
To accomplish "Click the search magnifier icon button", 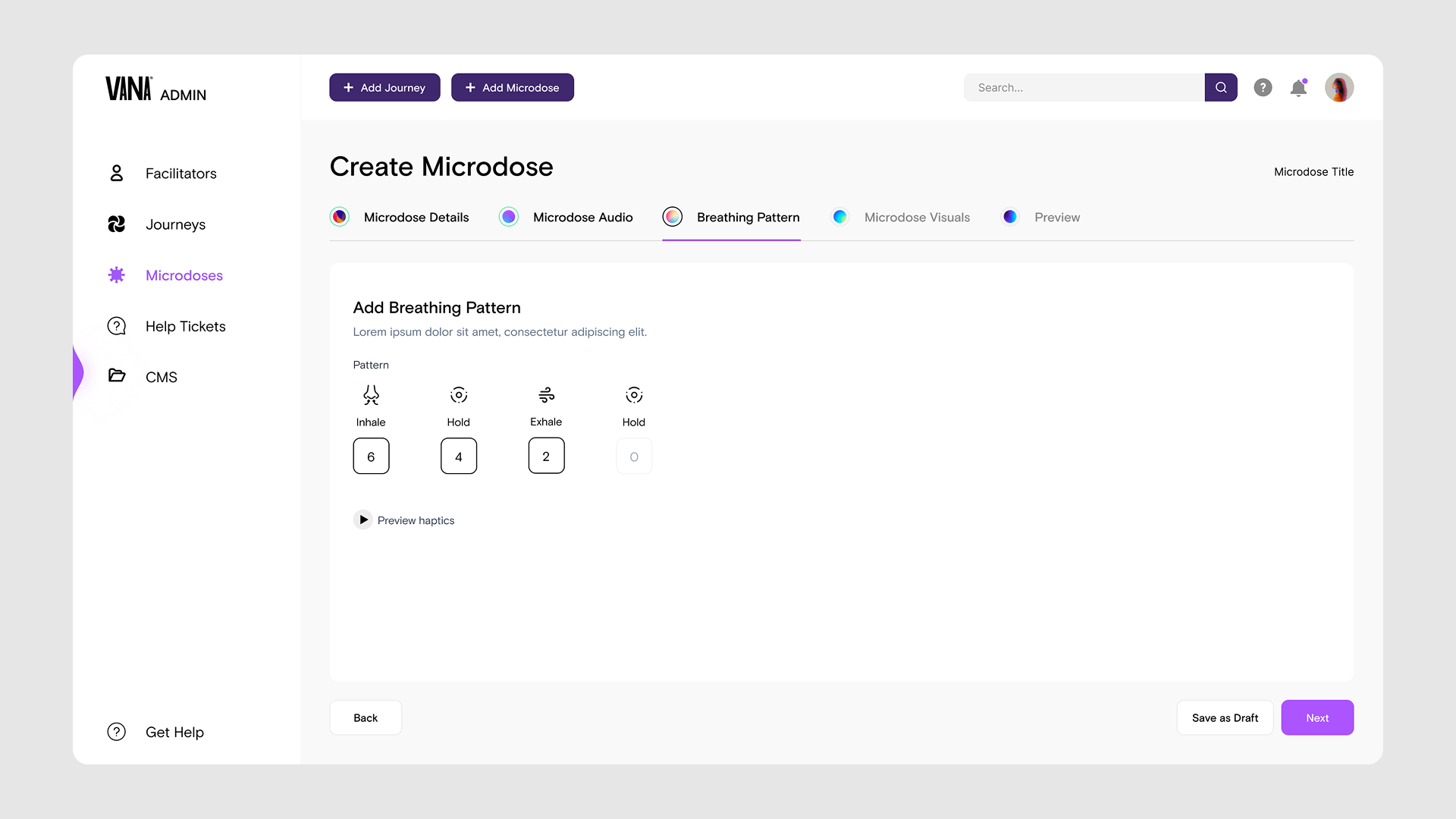I will tap(1220, 87).
